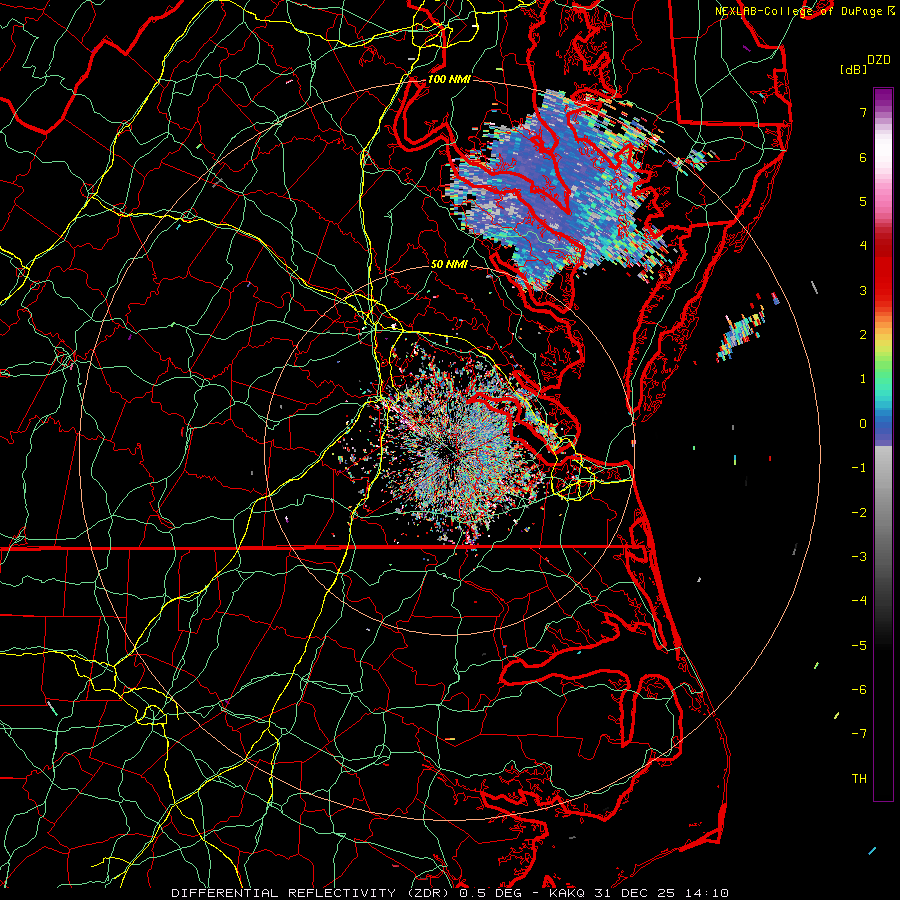Click legend value -6

click(859, 690)
